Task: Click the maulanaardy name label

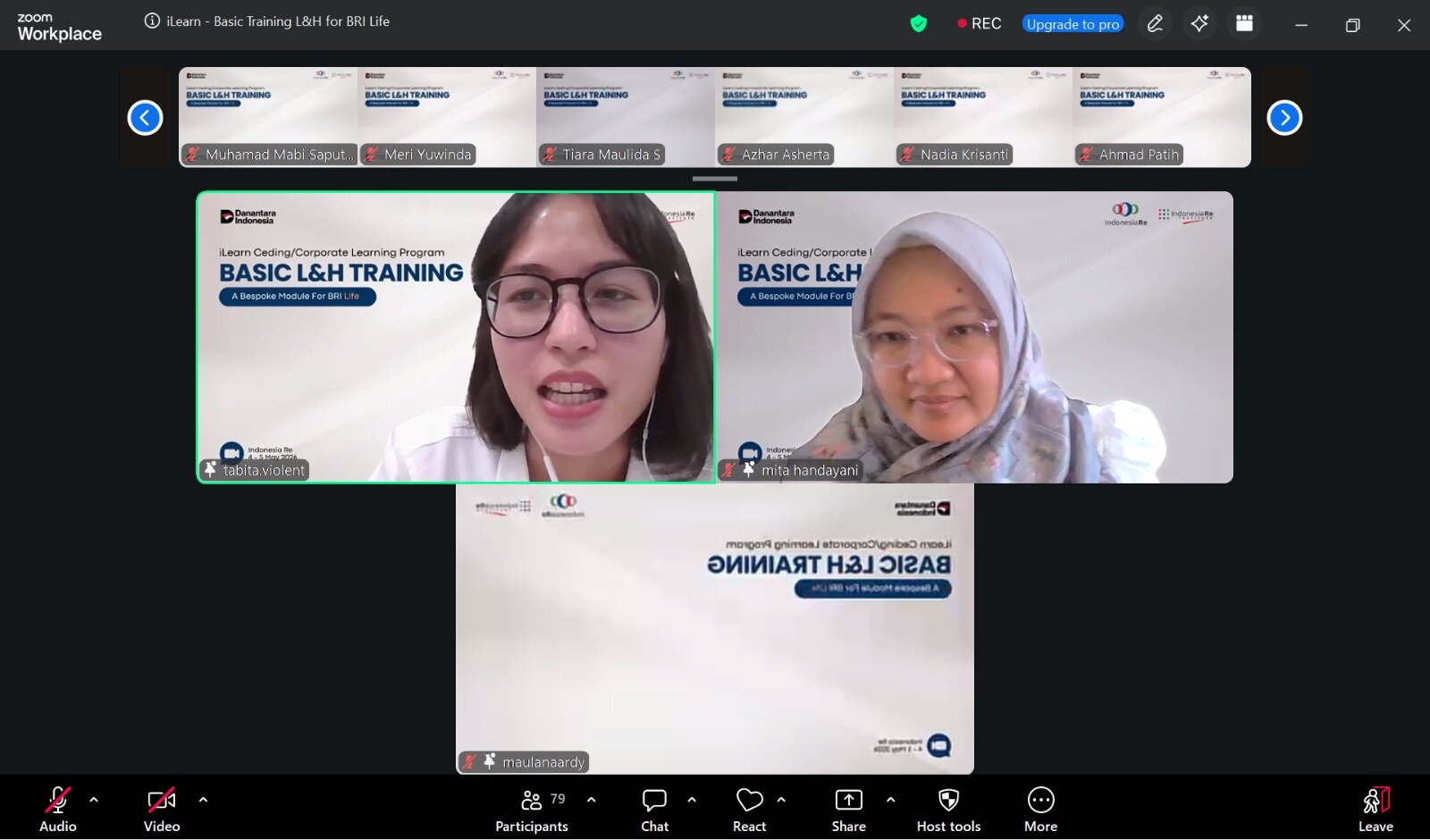Action: pos(543,762)
